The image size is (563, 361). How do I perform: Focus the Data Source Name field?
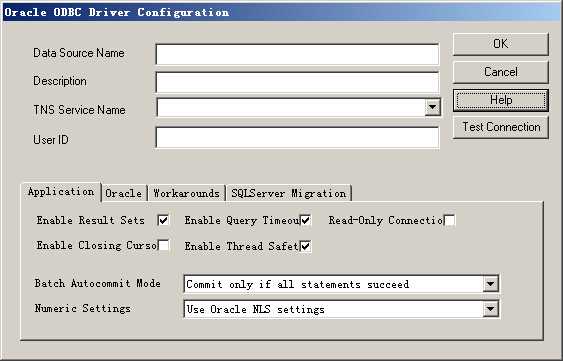(297, 54)
